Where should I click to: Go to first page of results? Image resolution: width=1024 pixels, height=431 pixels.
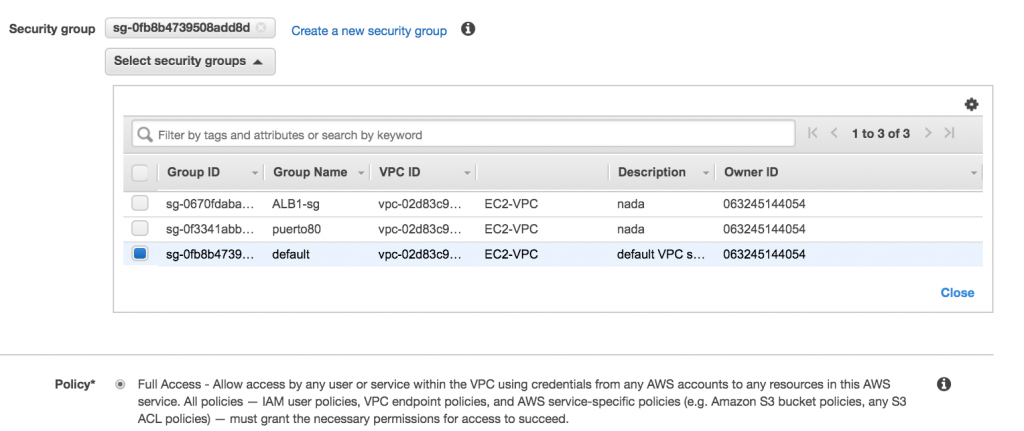point(812,133)
